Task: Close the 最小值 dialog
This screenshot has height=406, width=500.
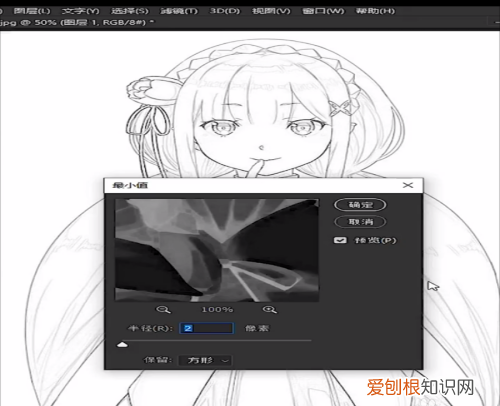Action: pos(408,185)
